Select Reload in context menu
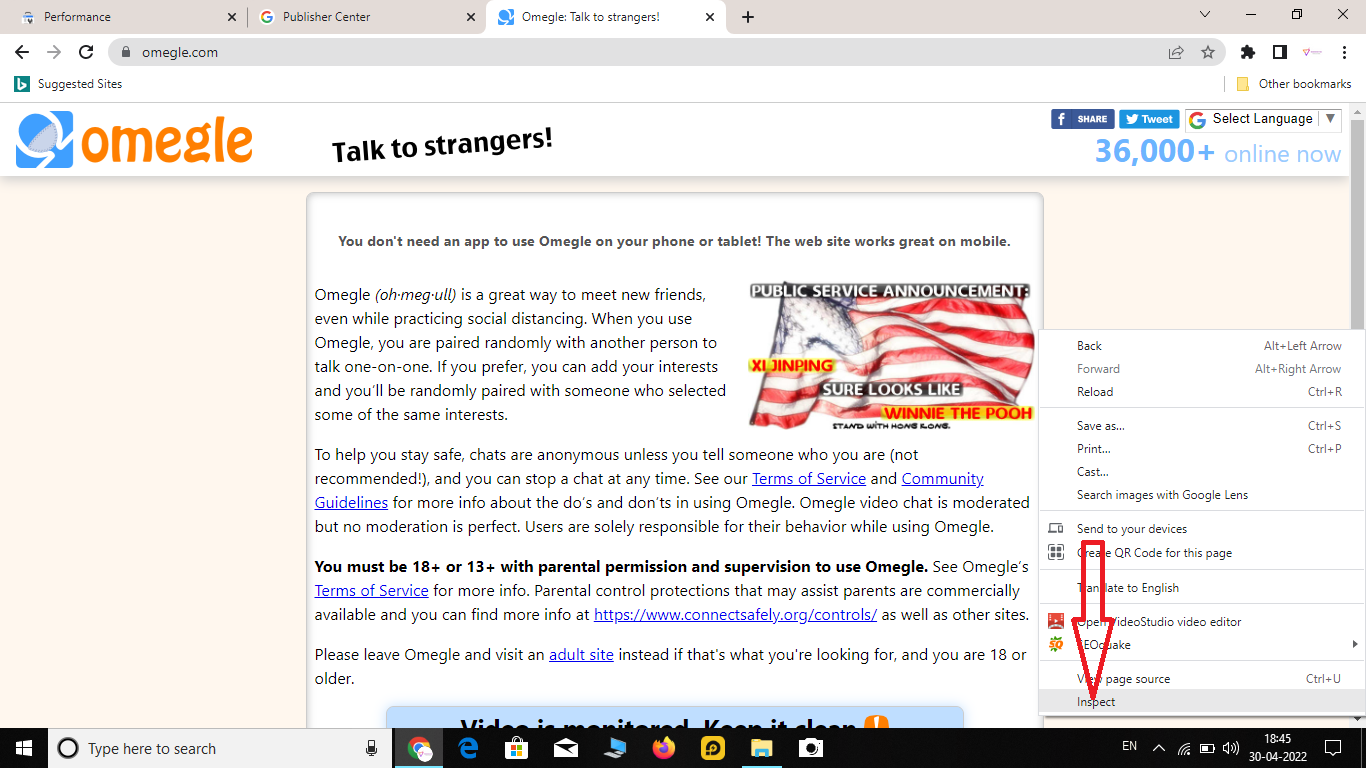 (x=1202, y=392)
